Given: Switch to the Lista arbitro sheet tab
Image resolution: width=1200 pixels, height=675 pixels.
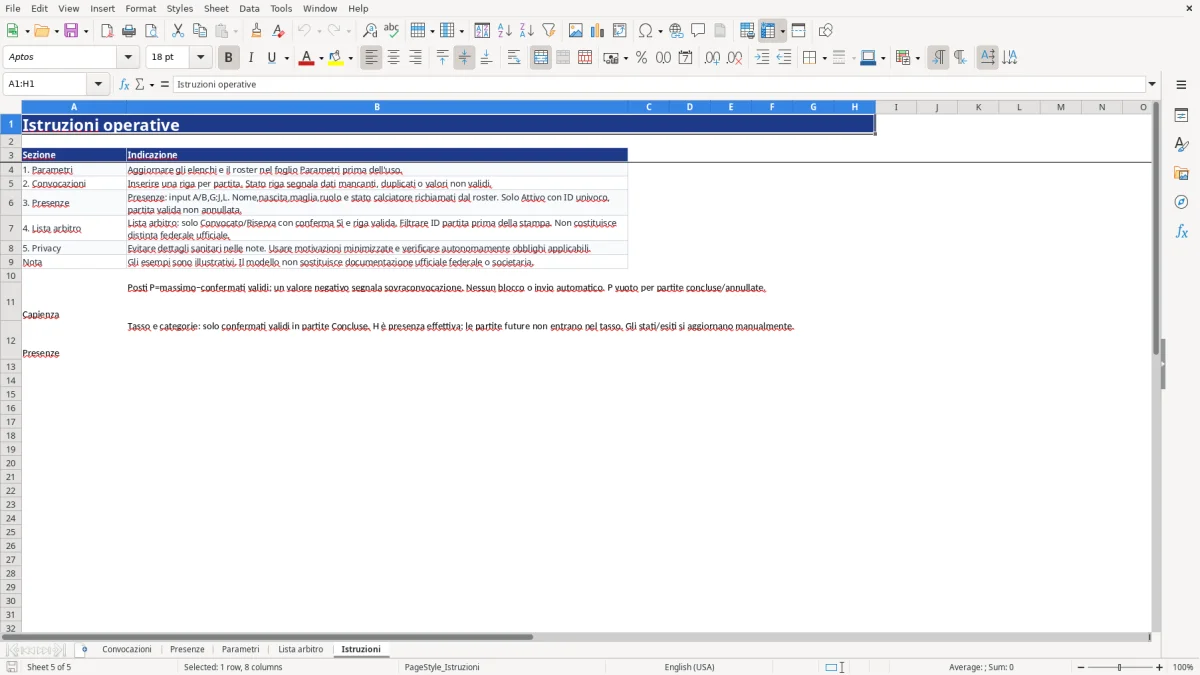Looking at the screenshot, I should [300, 650].
